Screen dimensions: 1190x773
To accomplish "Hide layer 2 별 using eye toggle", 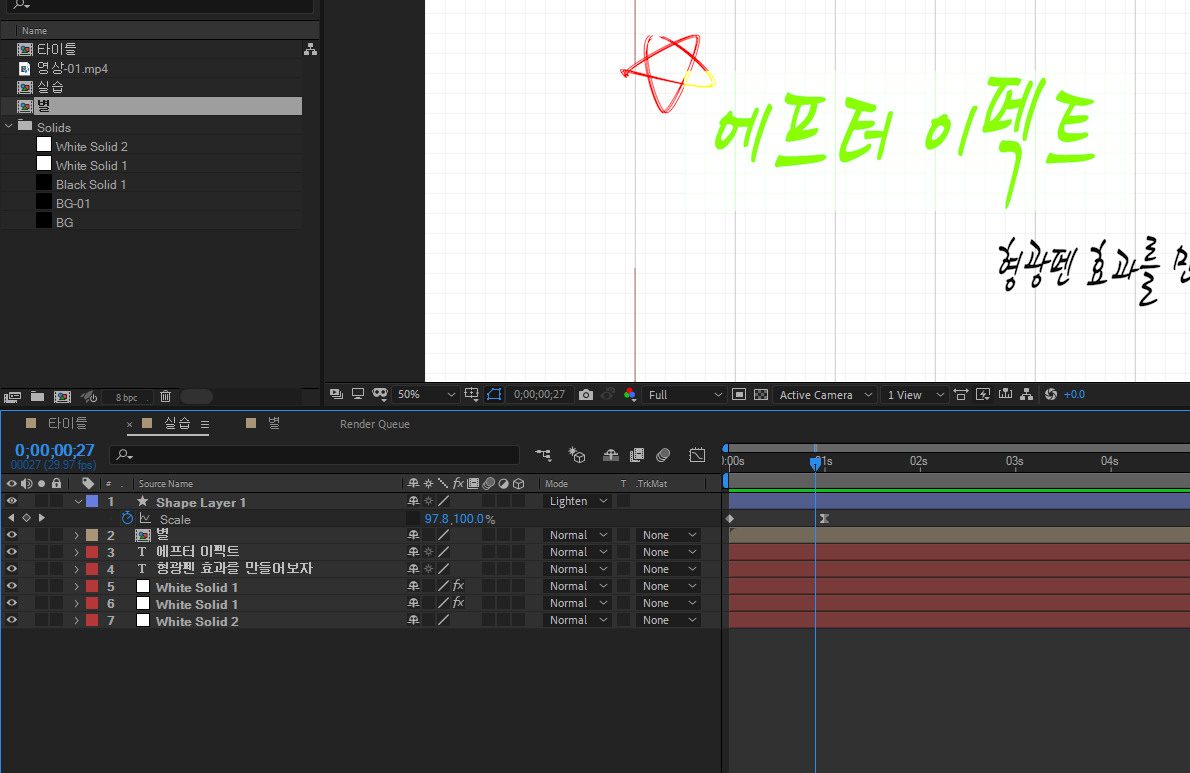I will click(11, 535).
